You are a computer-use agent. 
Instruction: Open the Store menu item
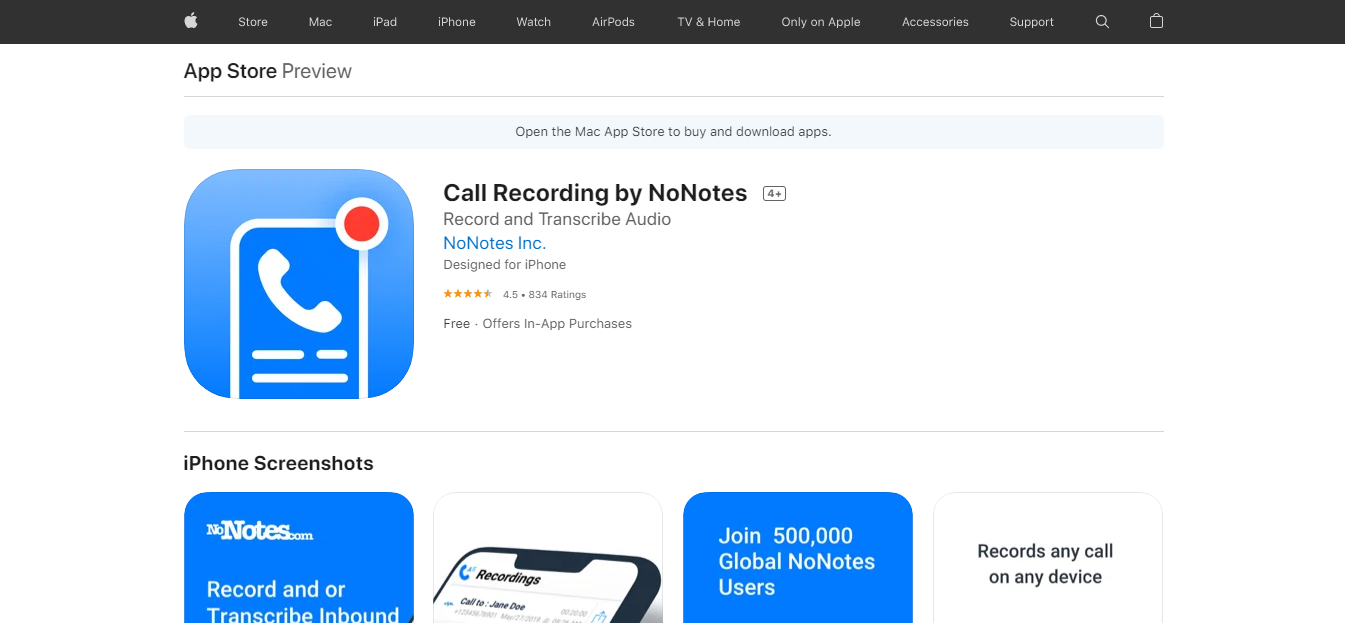[x=253, y=22]
